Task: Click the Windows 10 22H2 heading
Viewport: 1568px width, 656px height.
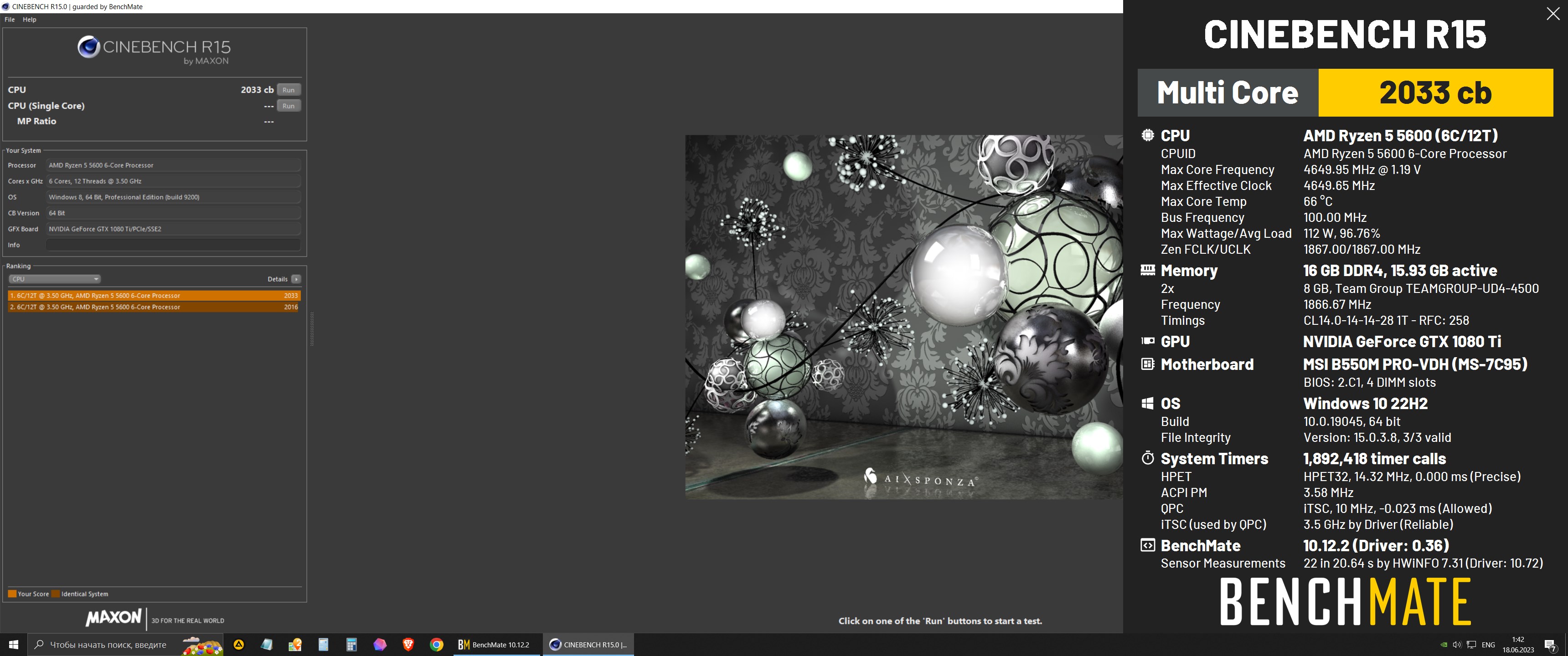Action: (1365, 403)
